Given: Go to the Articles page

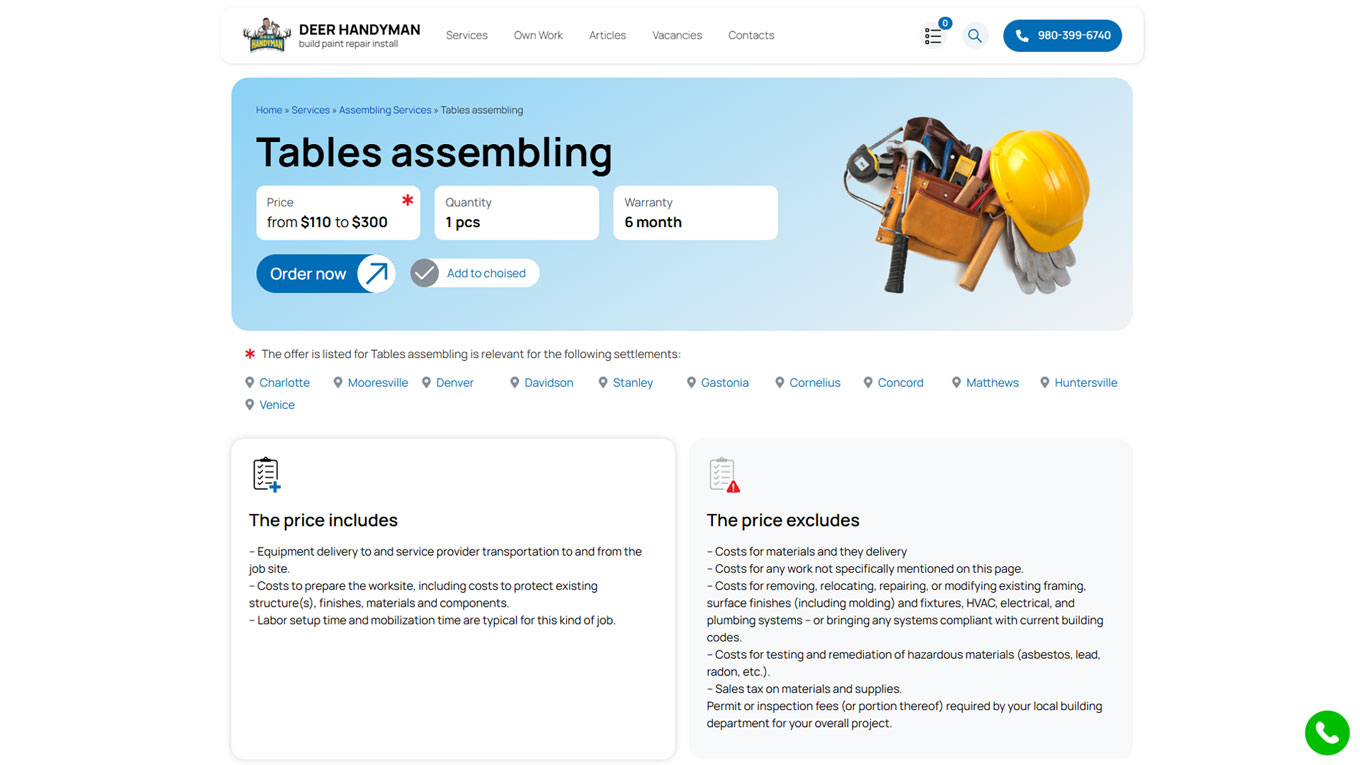Looking at the screenshot, I should click(x=607, y=35).
